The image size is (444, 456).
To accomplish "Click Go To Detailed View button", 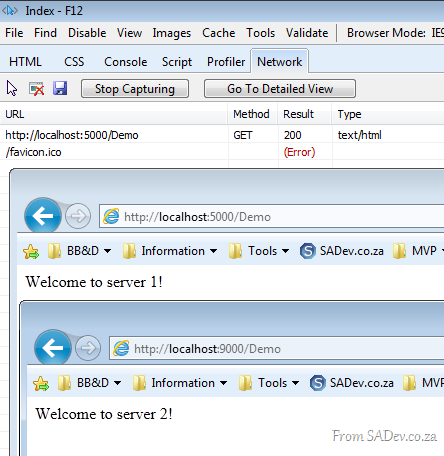I will click(x=280, y=89).
